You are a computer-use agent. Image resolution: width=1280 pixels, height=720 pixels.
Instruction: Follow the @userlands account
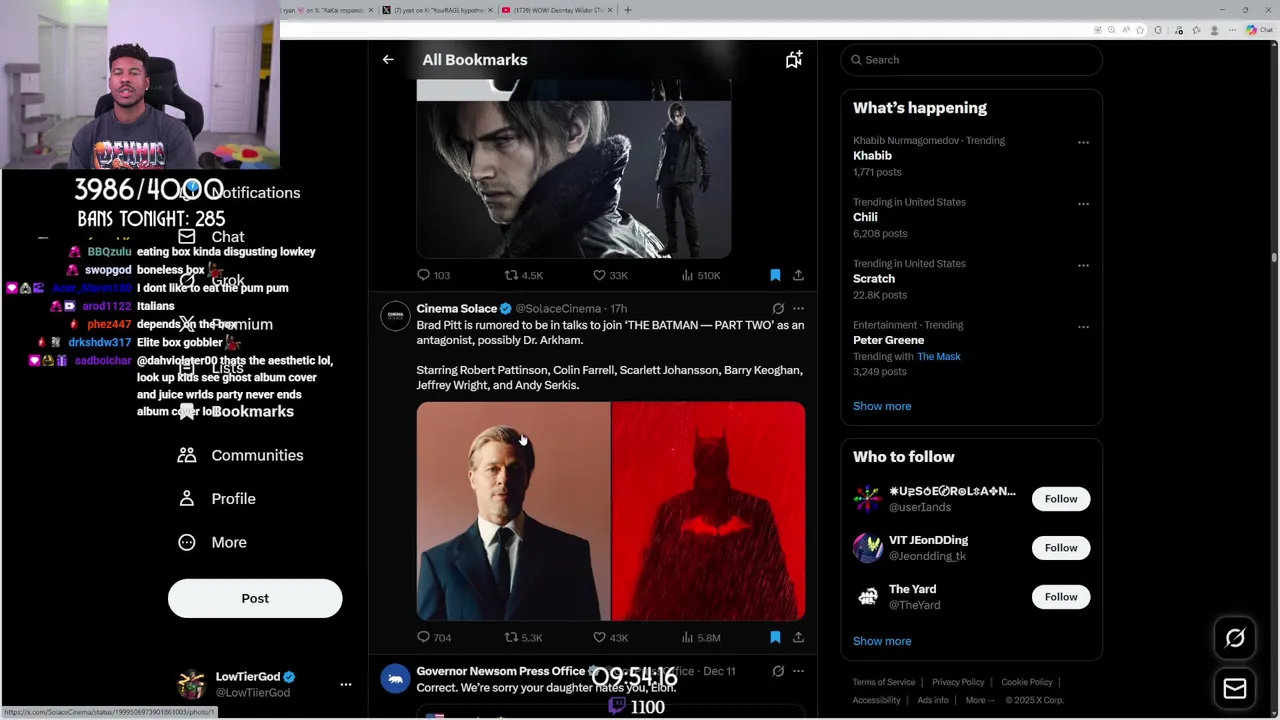pos(1061,499)
